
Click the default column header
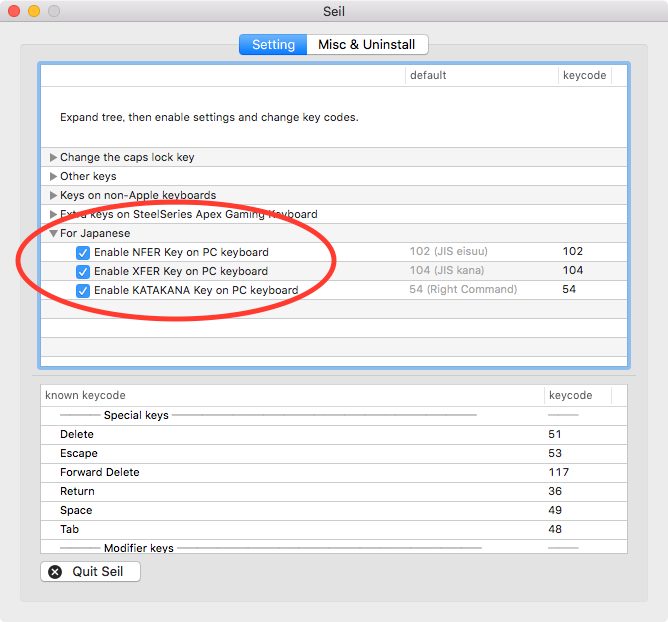(x=481, y=75)
